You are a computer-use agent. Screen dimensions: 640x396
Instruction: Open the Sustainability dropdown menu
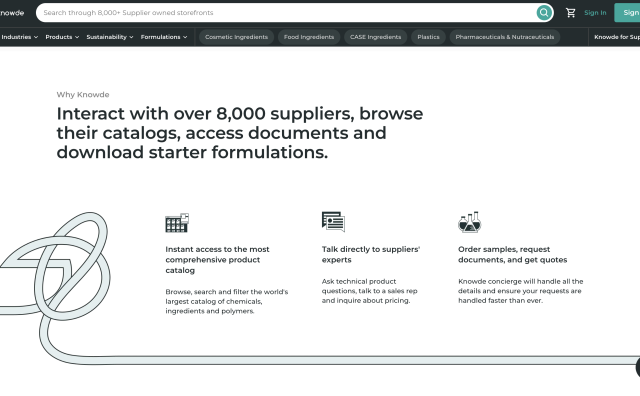[110, 37]
